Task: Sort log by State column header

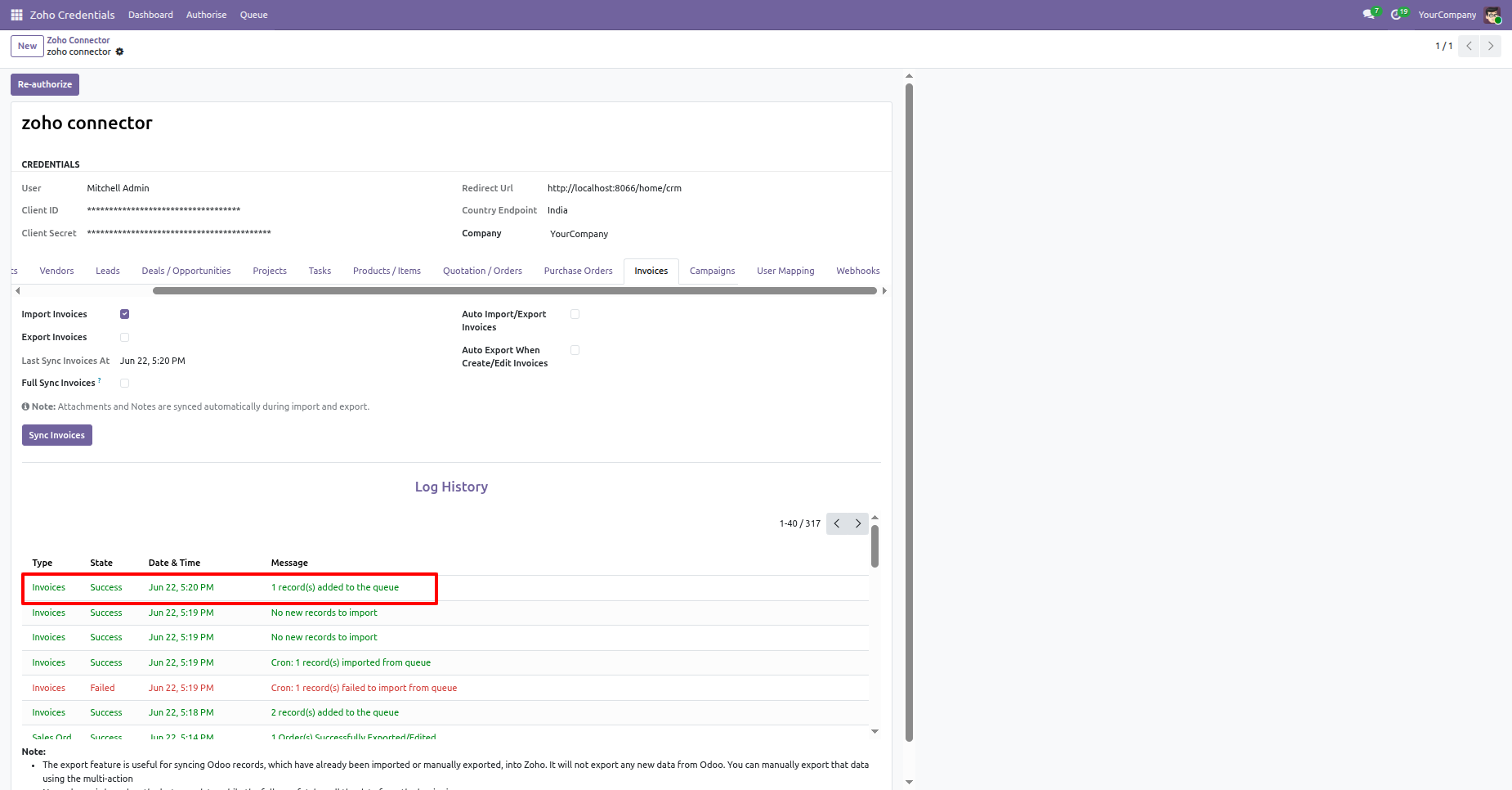Action: point(101,563)
